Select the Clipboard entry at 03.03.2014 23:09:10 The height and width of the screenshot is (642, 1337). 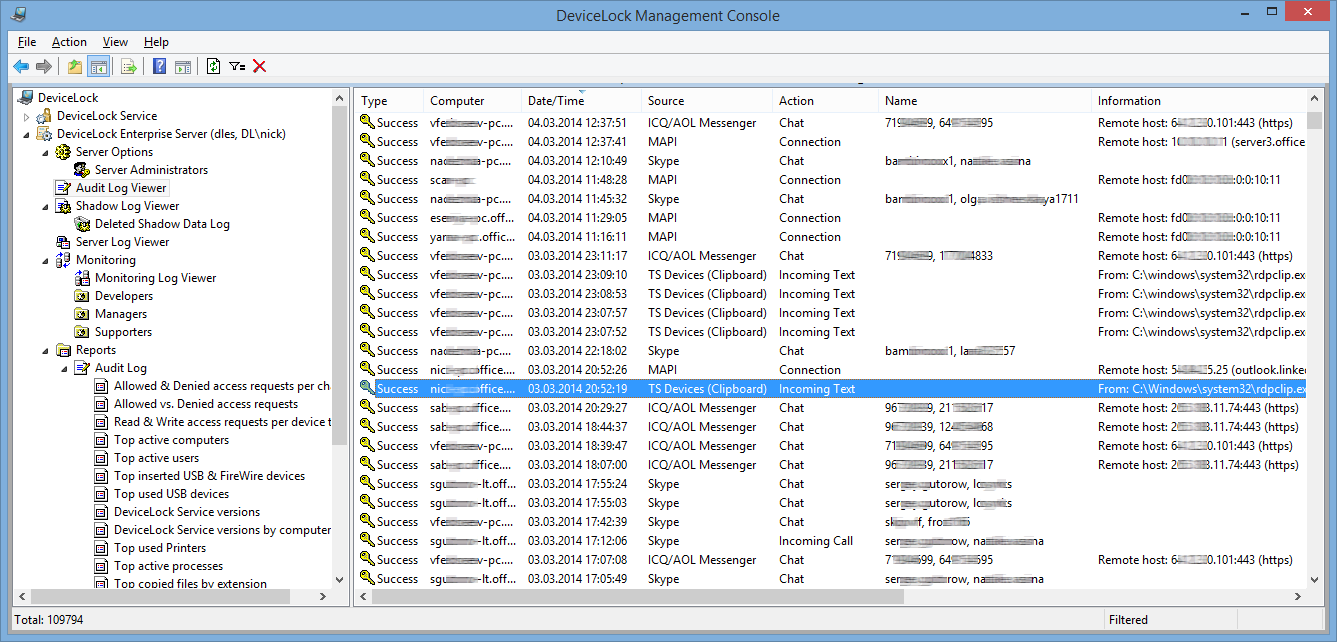point(831,275)
